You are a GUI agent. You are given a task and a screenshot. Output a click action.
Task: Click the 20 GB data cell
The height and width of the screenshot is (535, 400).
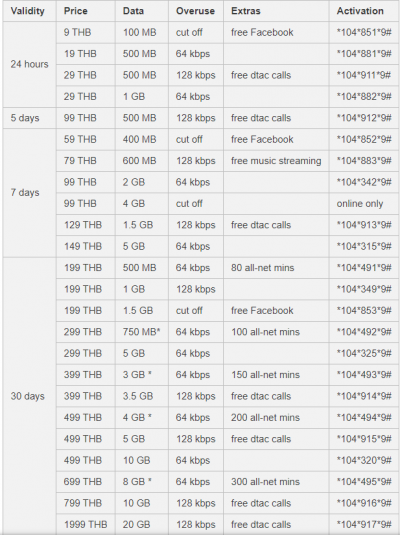pyautogui.click(x=136, y=524)
